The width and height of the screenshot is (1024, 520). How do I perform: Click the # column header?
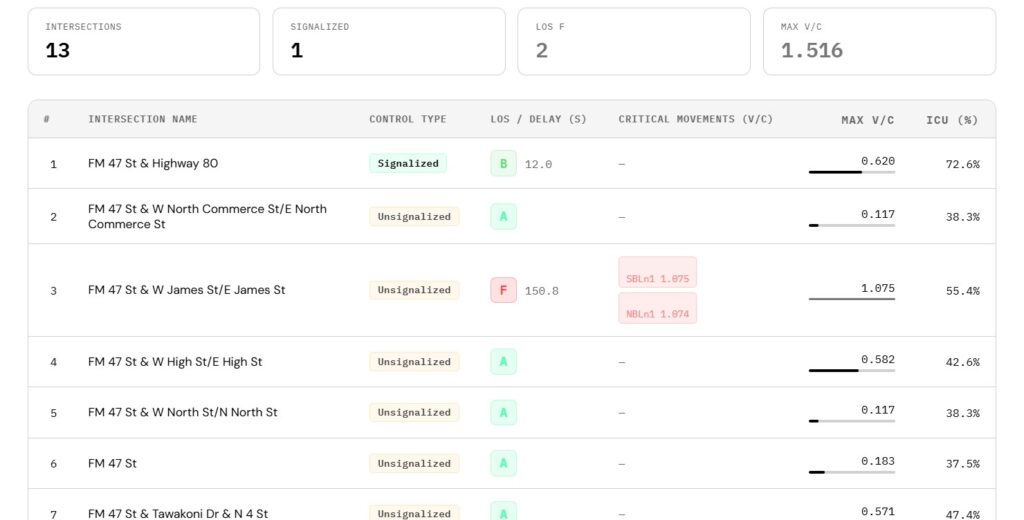[x=46, y=119]
